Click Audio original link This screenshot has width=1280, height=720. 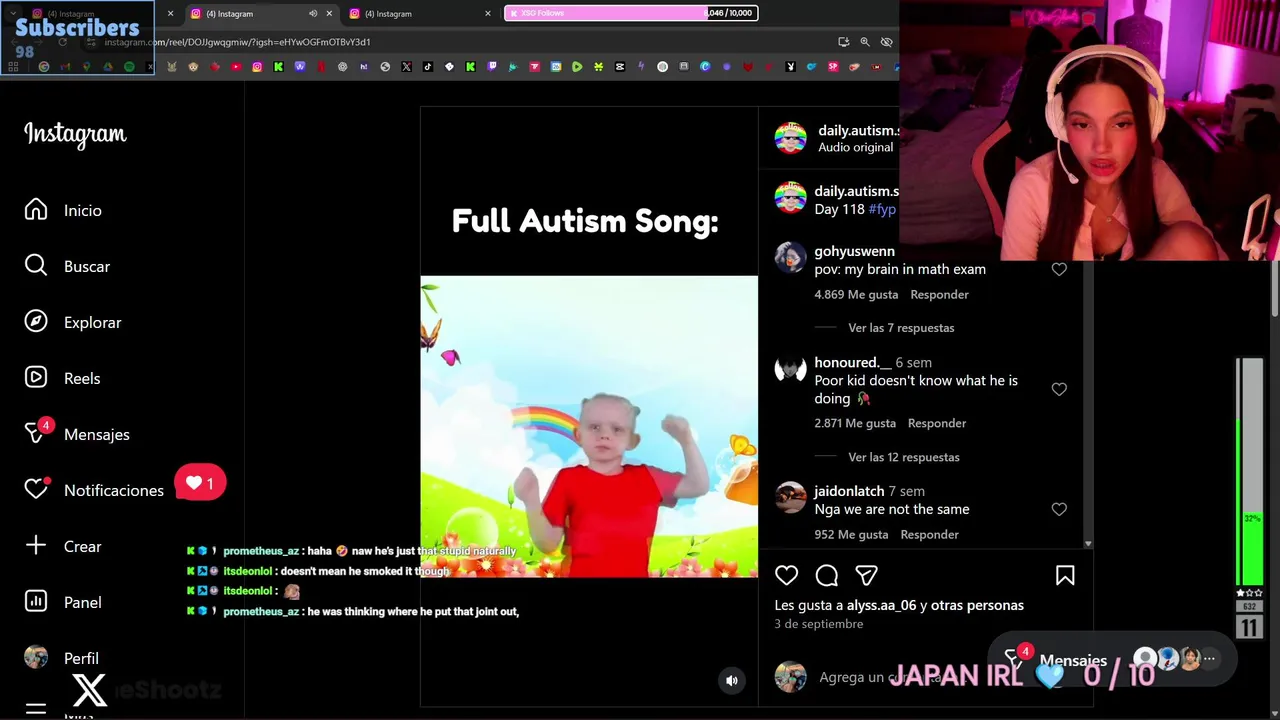(855, 148)
